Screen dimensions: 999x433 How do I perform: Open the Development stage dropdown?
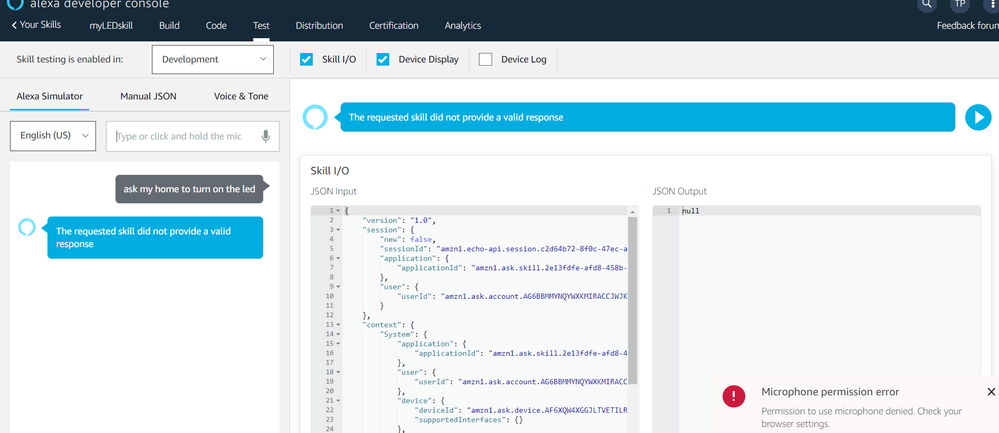click(213, 59)
